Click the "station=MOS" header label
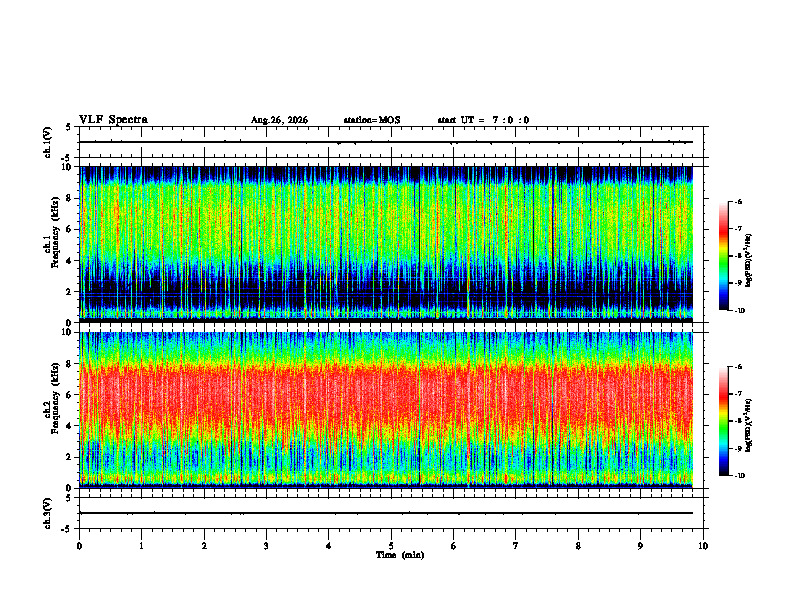 tap(372, 120)
